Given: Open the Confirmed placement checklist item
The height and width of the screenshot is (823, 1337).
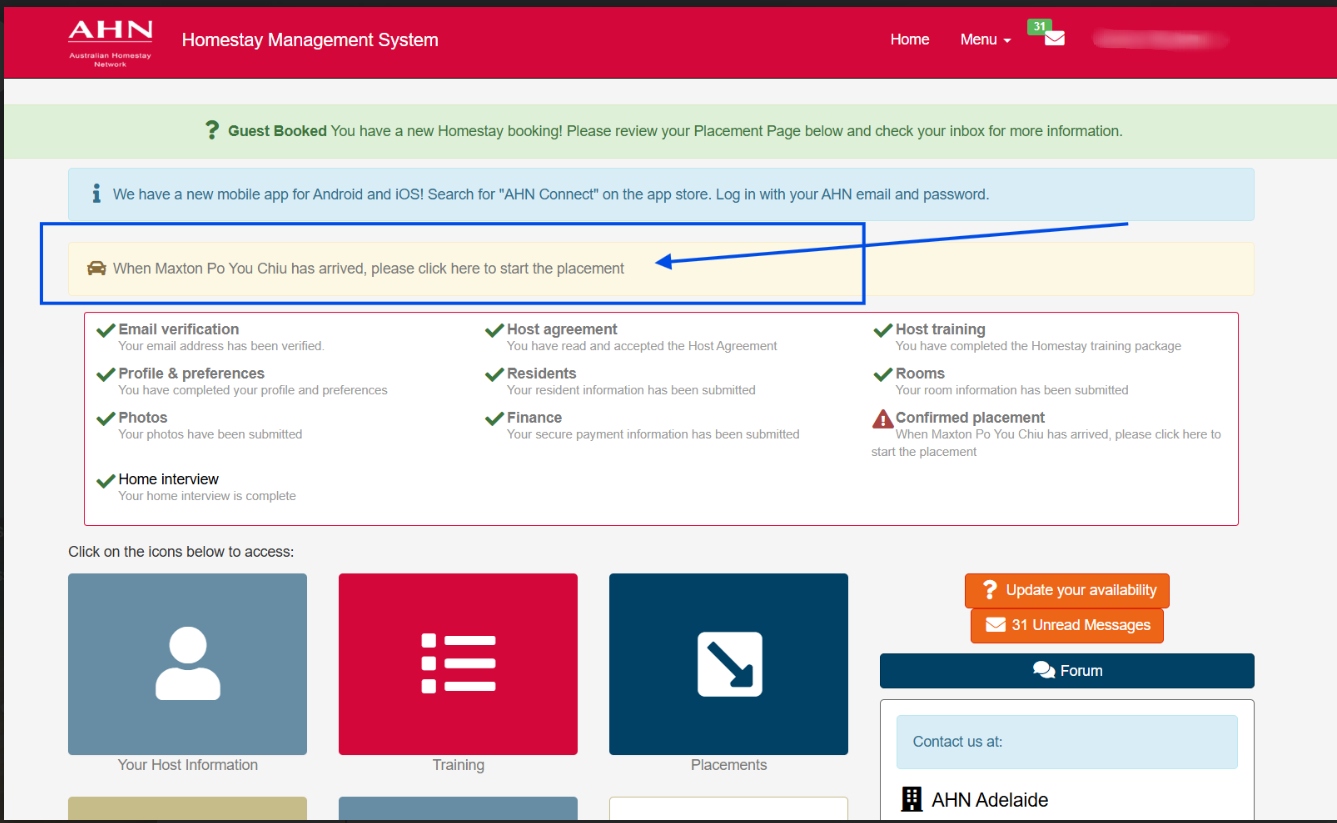Looking at the screenshot, I should click(969, 418).
